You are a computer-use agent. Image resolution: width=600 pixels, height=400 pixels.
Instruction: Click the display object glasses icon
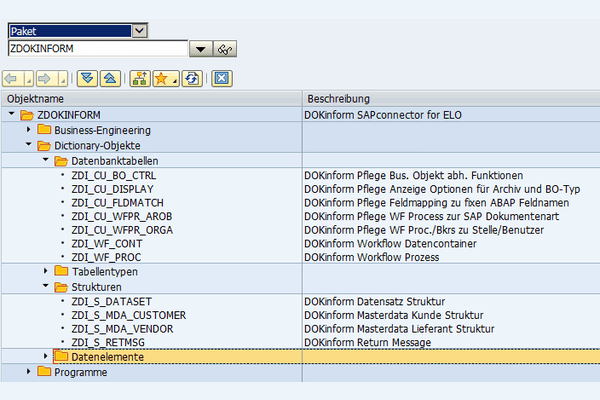pyautogui.click(x=225, y=49)
